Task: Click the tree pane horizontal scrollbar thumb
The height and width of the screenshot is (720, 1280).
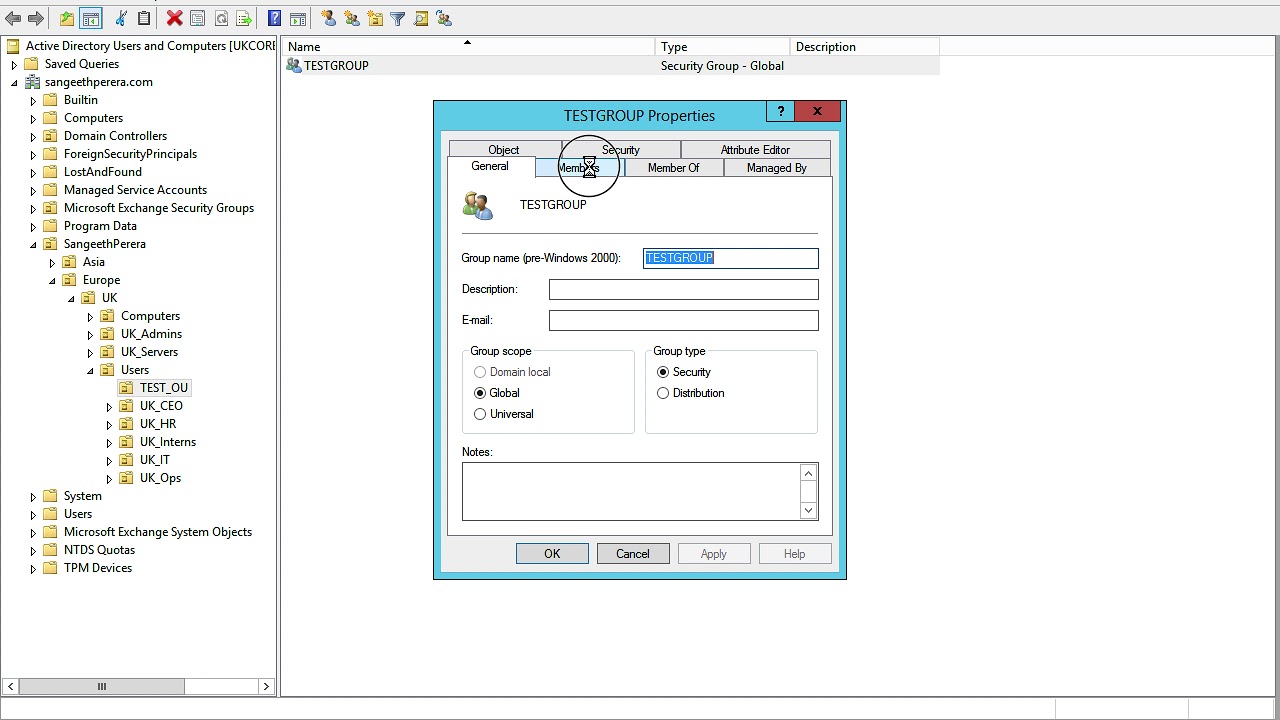Action: pos(101,687)
